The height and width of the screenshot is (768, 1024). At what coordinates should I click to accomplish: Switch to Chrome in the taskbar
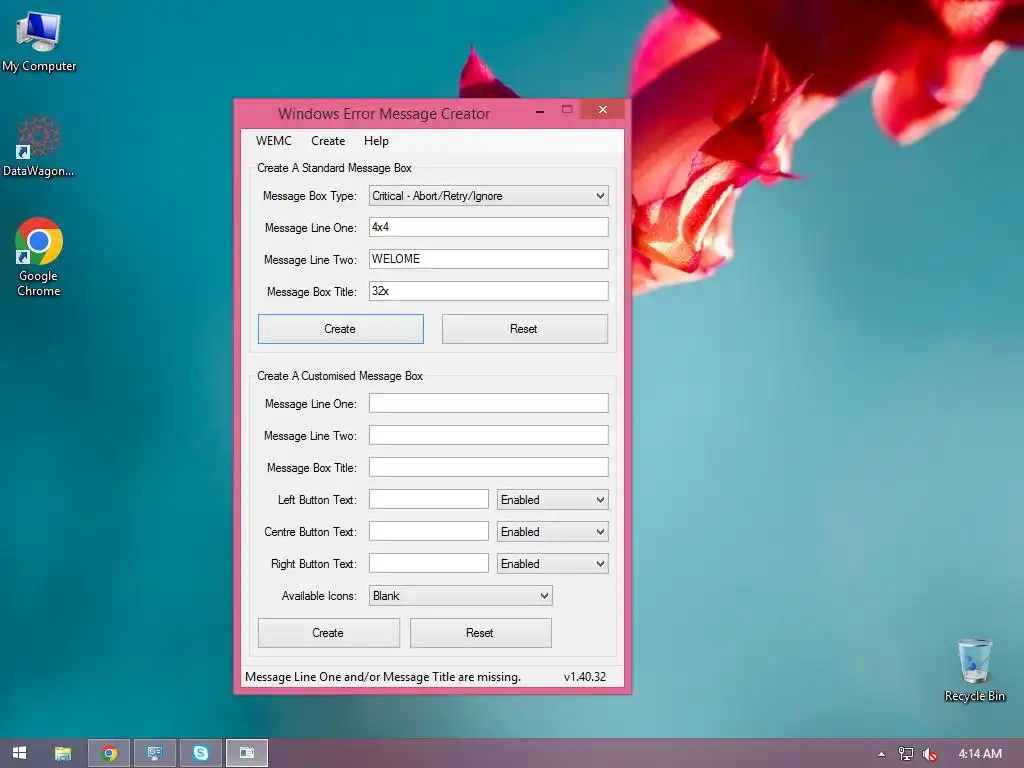click(109, 753)
